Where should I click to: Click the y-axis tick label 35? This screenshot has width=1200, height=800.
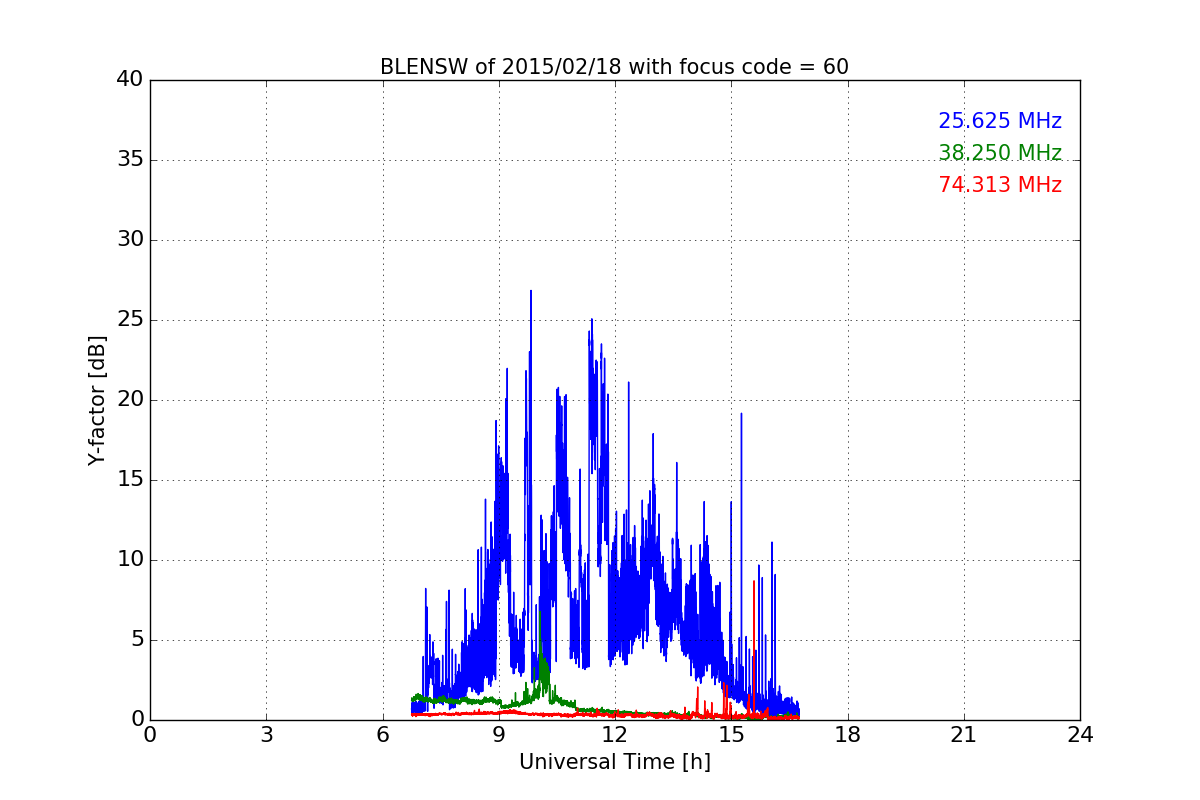click(x=130, y=160)
